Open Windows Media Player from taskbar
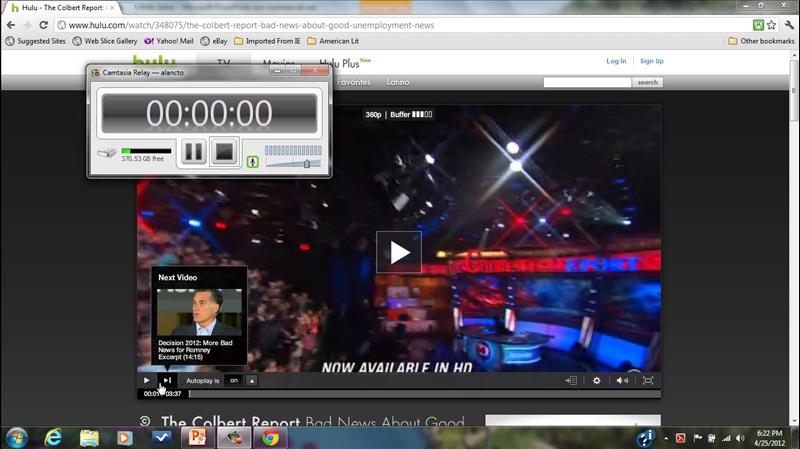The width and height of the screenshot is (800, 449). point(124,438)
